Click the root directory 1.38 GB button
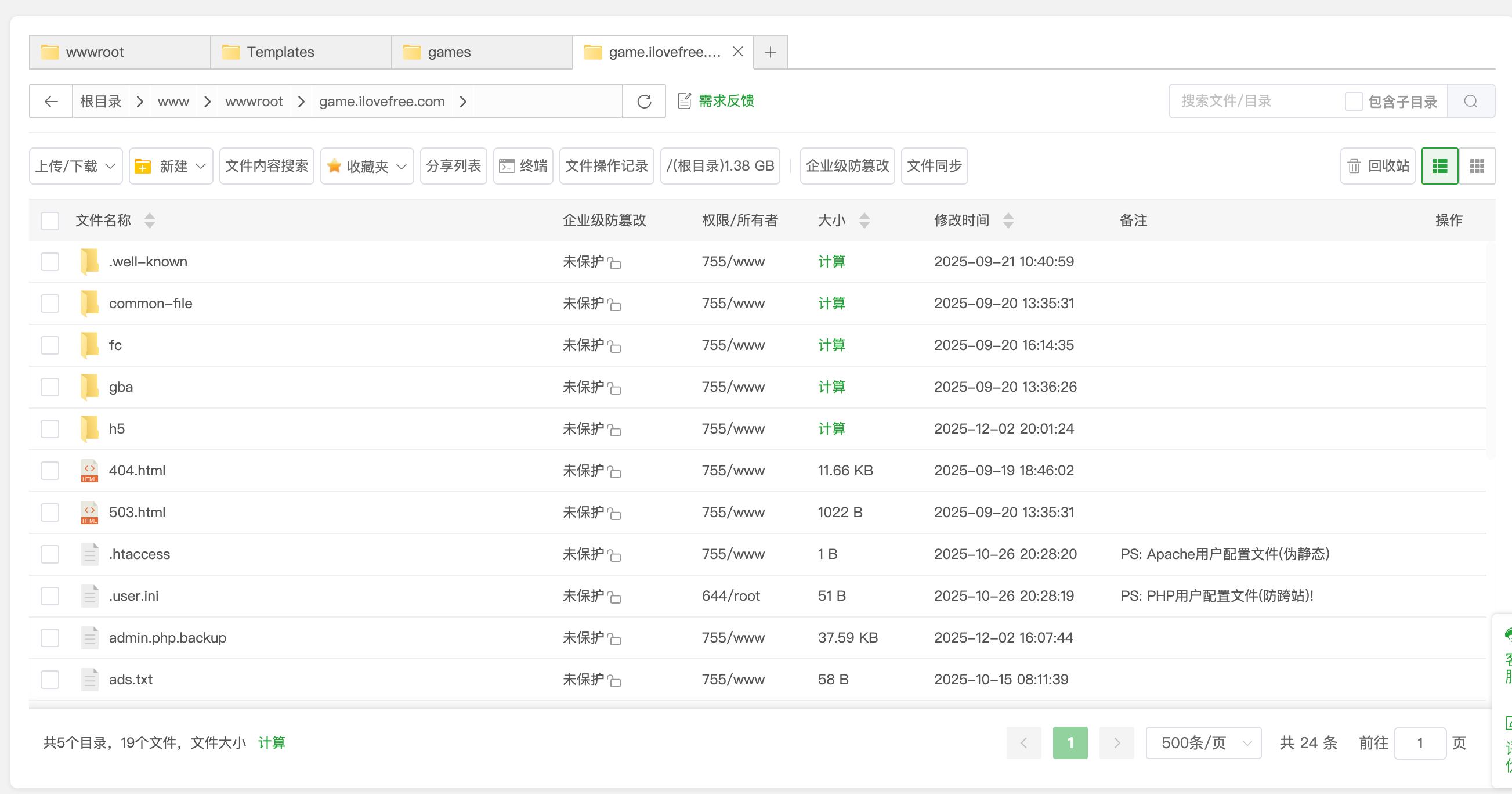The height and width of the screenshot is (794, 1512). tap(719, 166)
